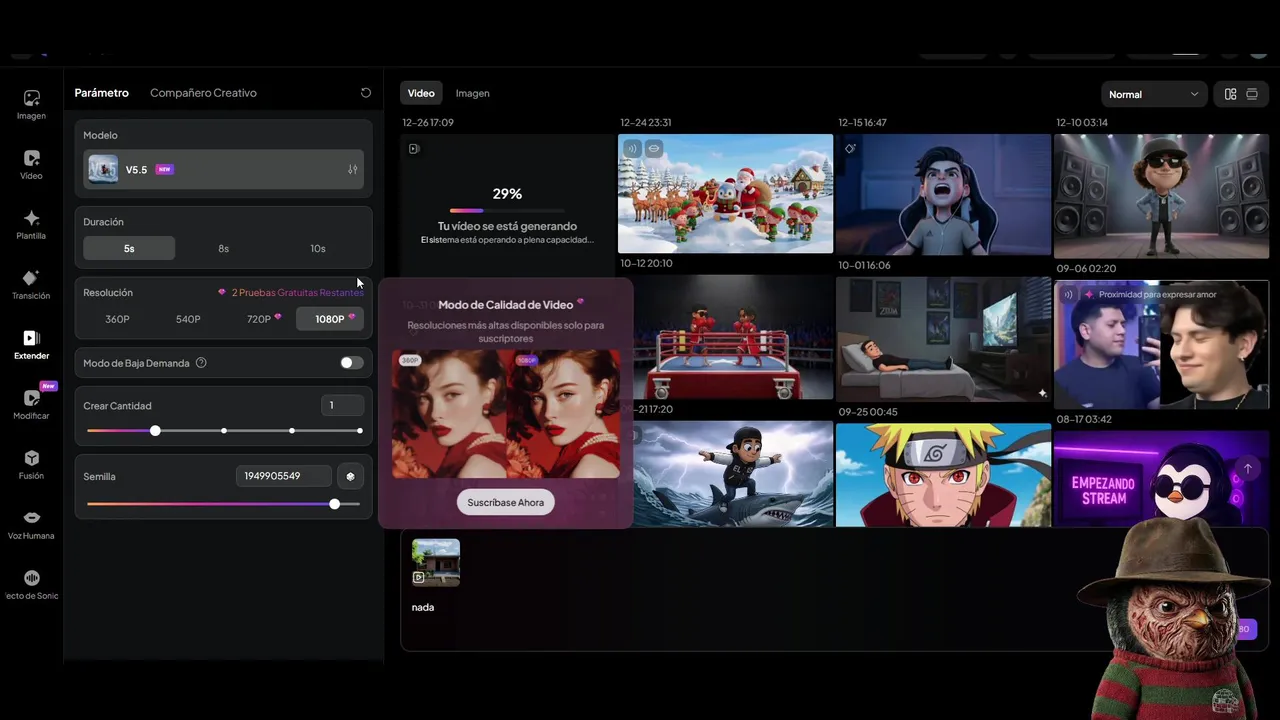
Task: Select 10s duration
Action: click(x=318, y=248)
